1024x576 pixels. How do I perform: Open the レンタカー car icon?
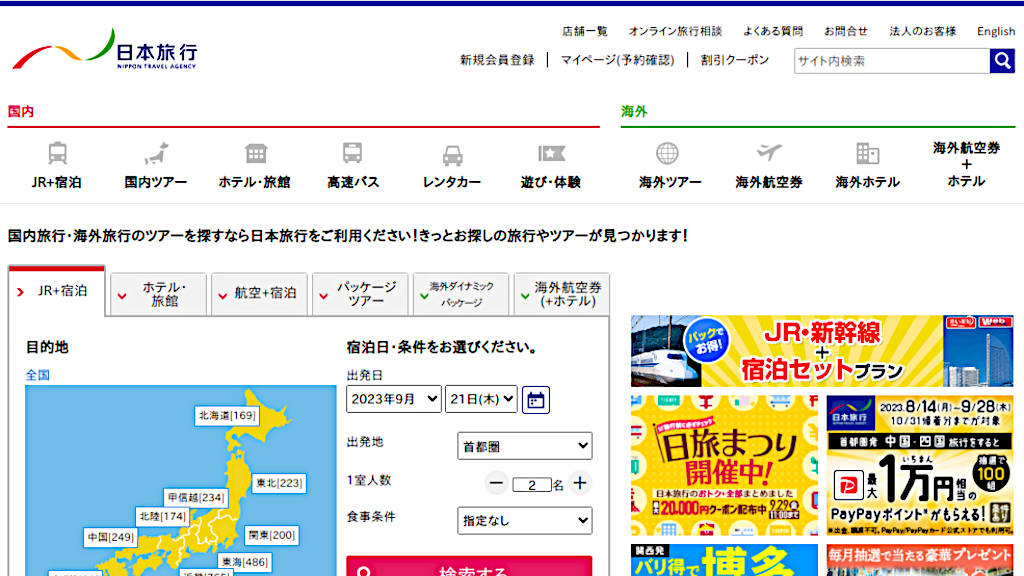(x=452, y=155)
